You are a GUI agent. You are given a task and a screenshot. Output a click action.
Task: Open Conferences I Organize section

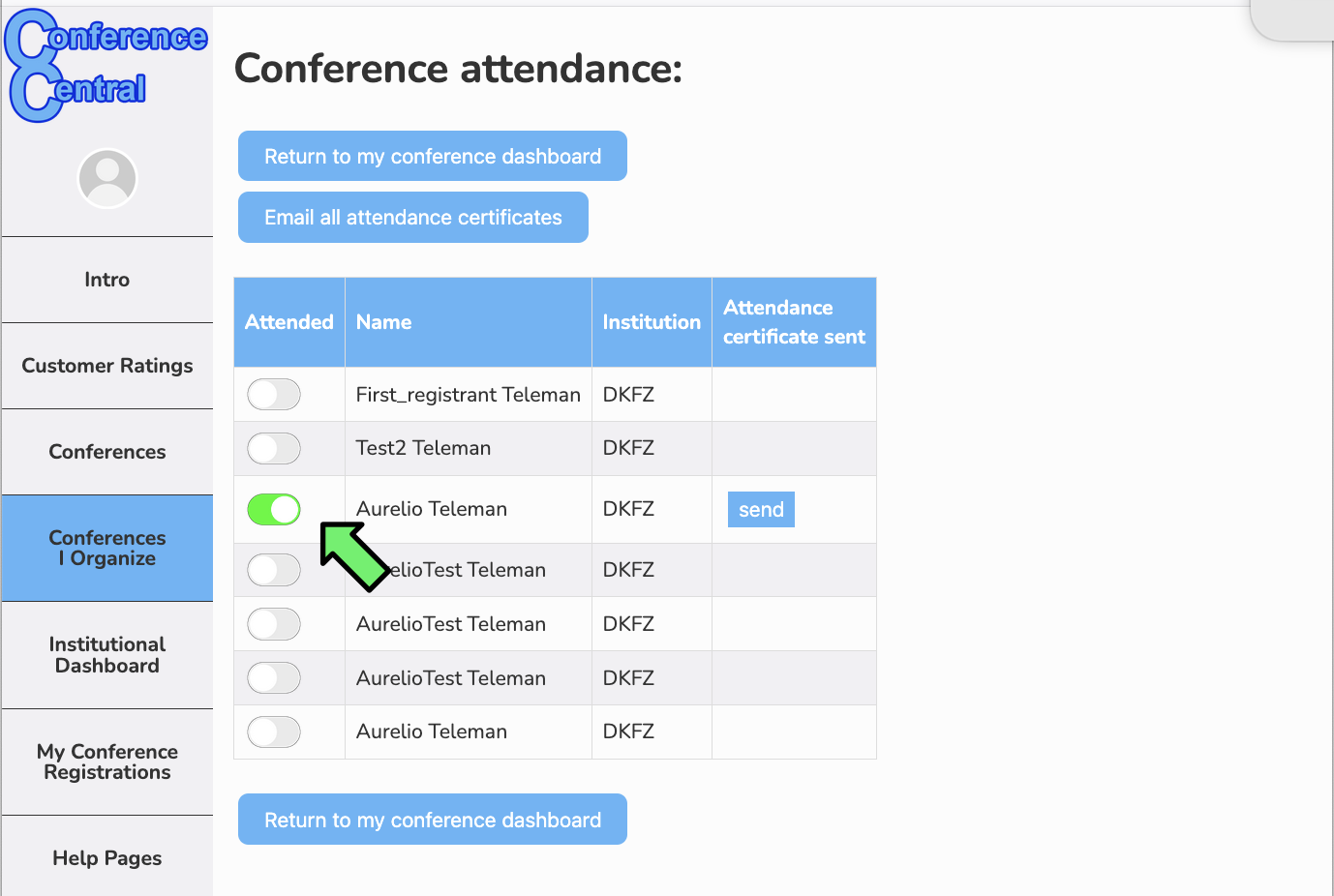coord(107,549)
